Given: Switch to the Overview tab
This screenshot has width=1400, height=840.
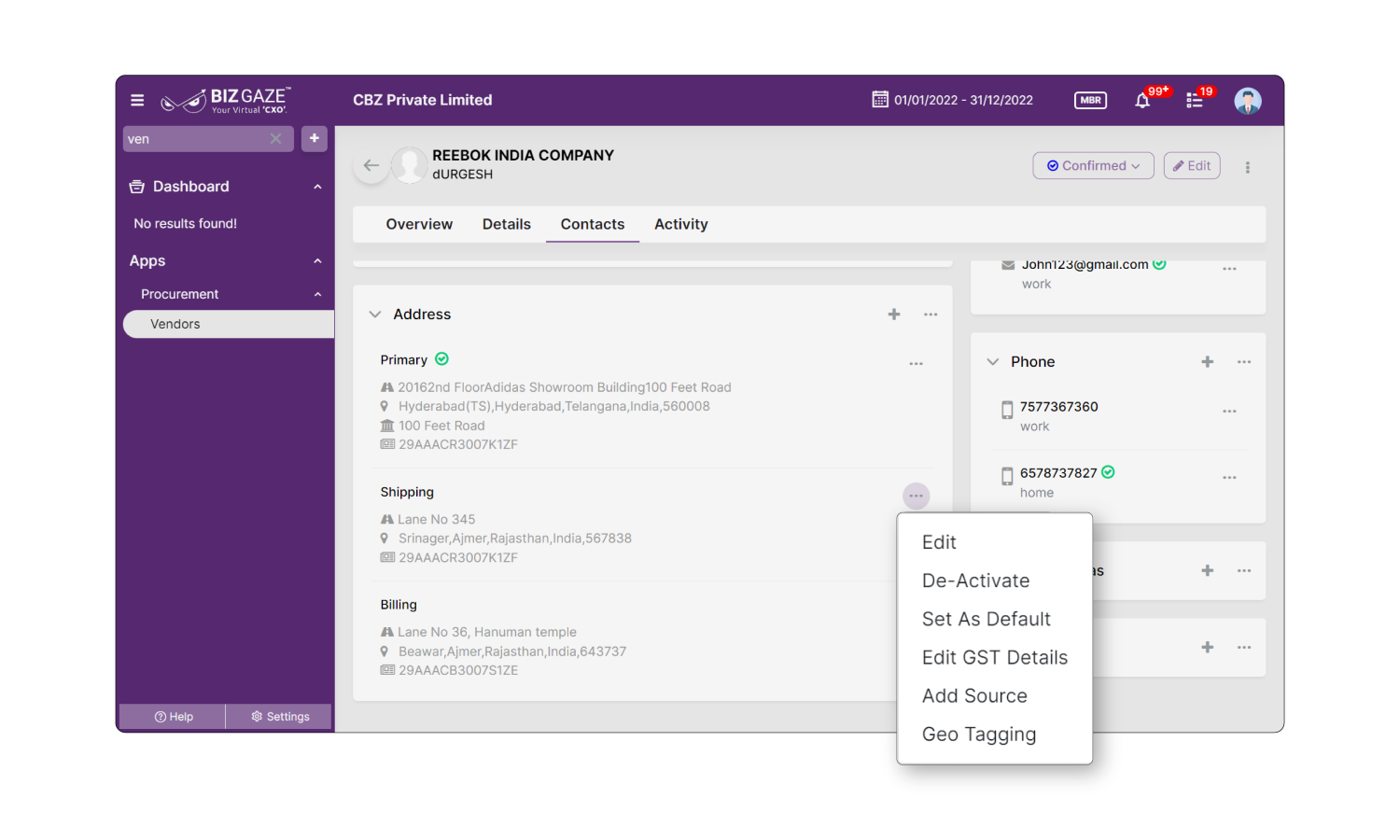Looking at the screenshot, I should point(419,224).
